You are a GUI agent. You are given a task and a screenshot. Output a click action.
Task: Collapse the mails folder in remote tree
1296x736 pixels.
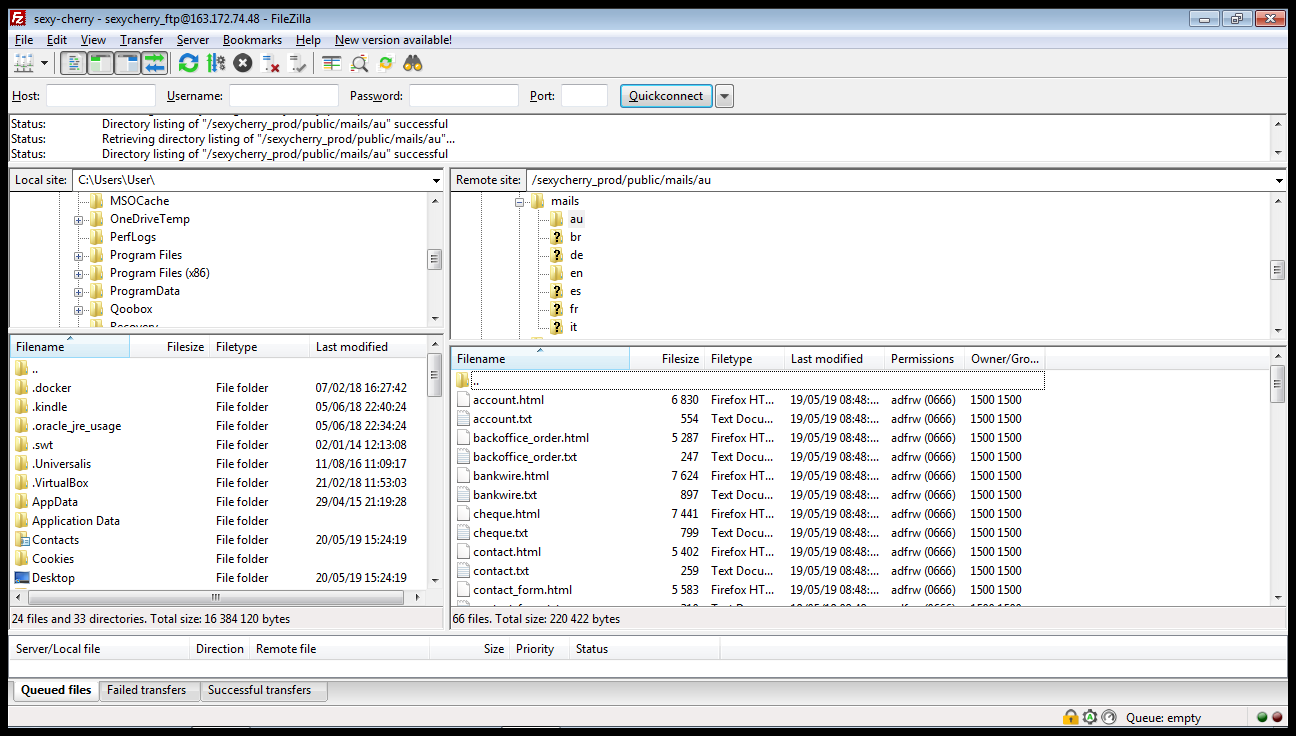click(x=520, y=201)
